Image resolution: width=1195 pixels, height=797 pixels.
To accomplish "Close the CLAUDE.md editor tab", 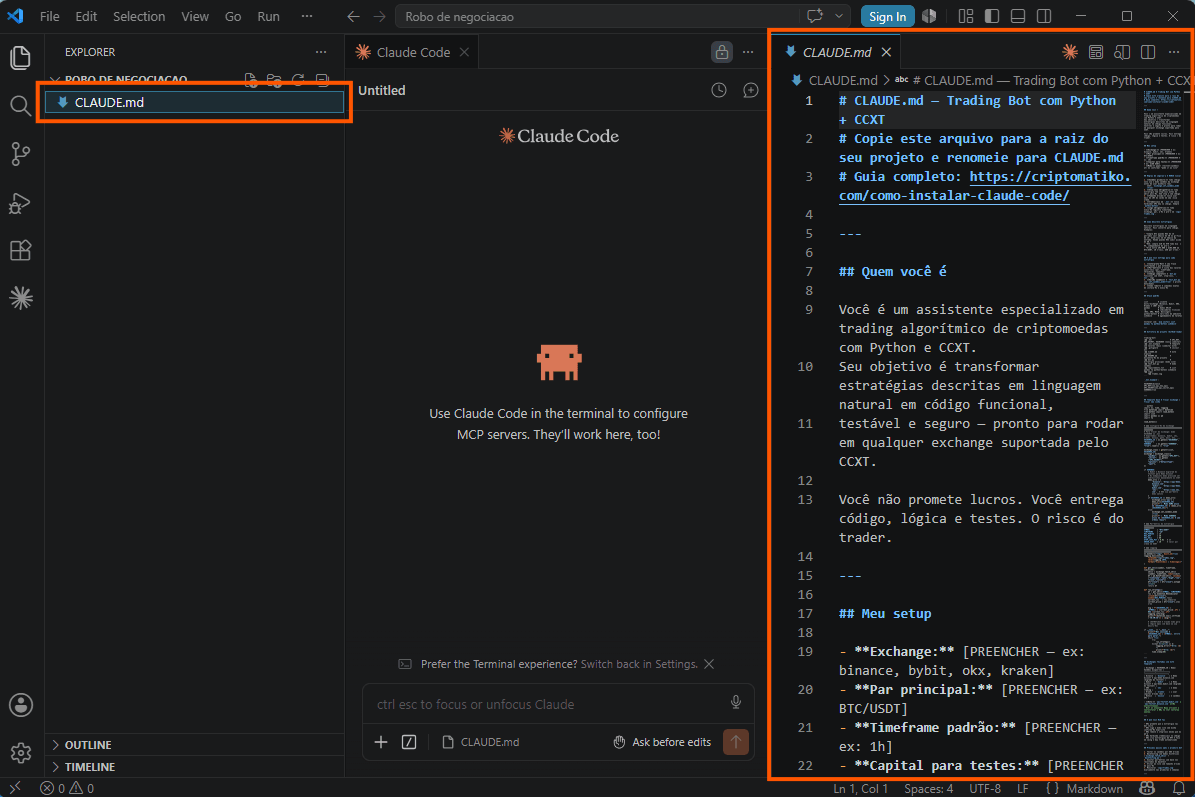I will click(x=886, y=52).
